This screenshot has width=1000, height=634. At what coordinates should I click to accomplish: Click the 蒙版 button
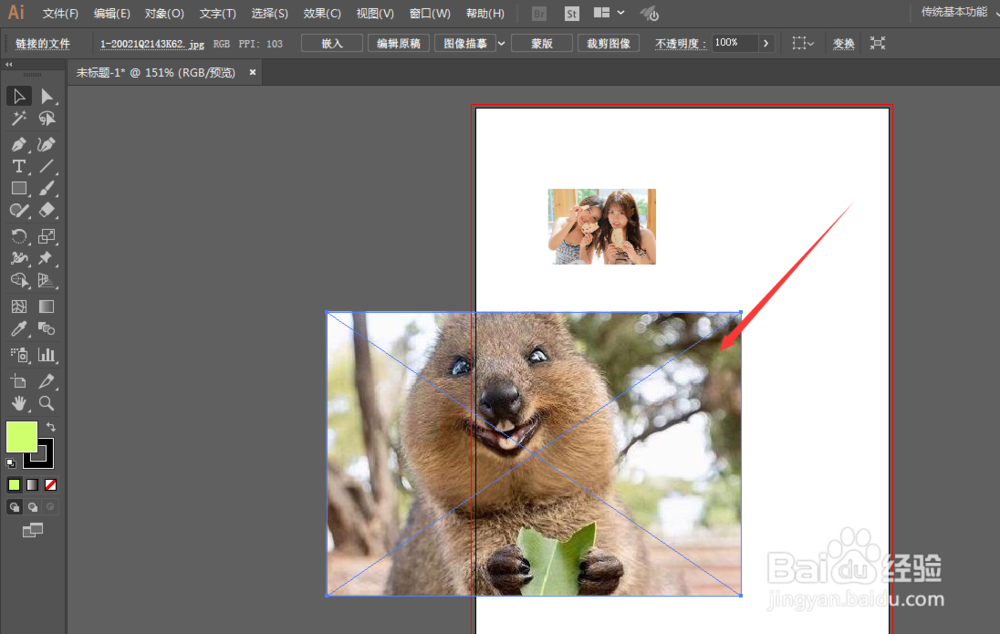[541, 43]
